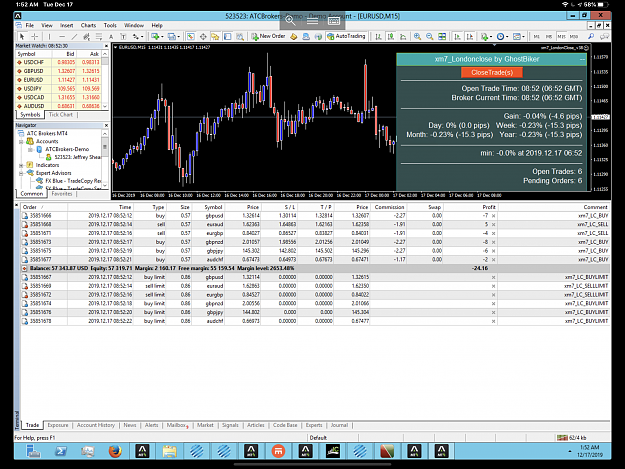Switch timeframe to M15

[561, 37]
